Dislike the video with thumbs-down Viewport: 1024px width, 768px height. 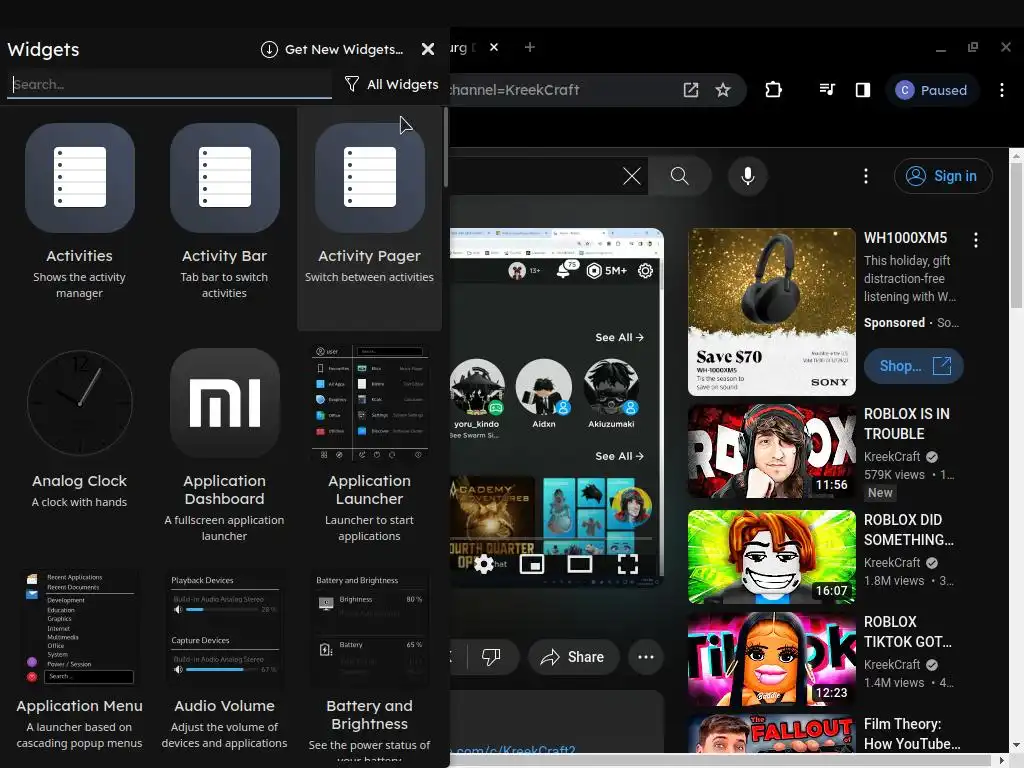pos(491,656)
